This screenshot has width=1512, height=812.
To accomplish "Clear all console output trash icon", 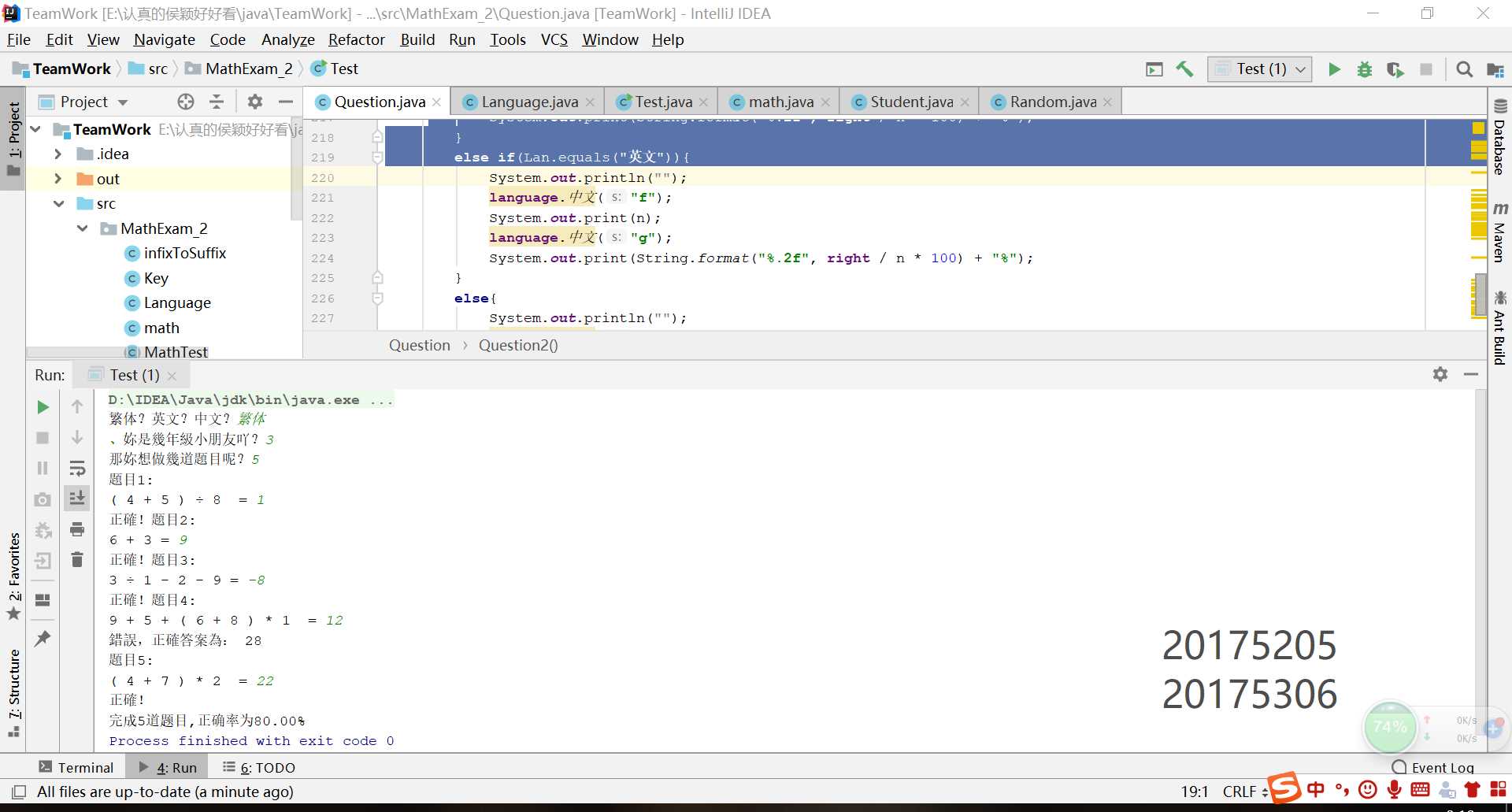I will [x=77, y=560].
